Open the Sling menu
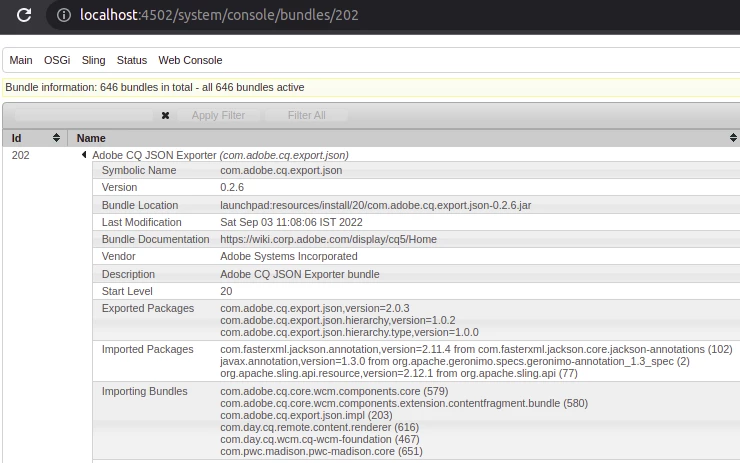The image size is (740, 463). (93, 60)
